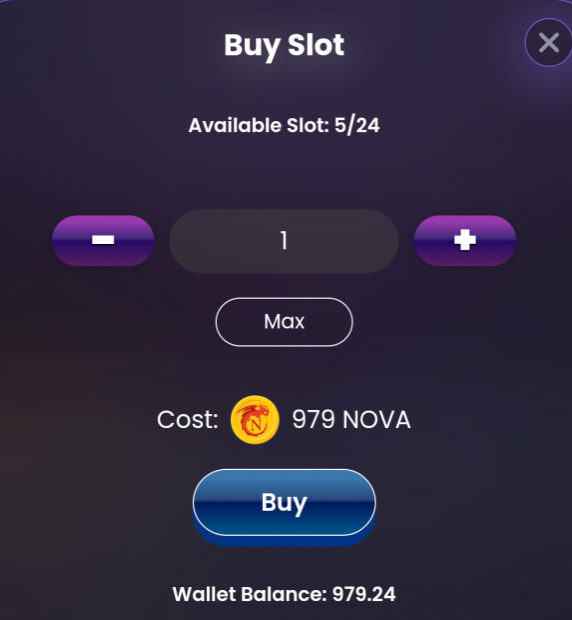This screenshot has width=572, height=620.
Task: Click the NOVA dragon coin icon
Action: pos(255,420)
